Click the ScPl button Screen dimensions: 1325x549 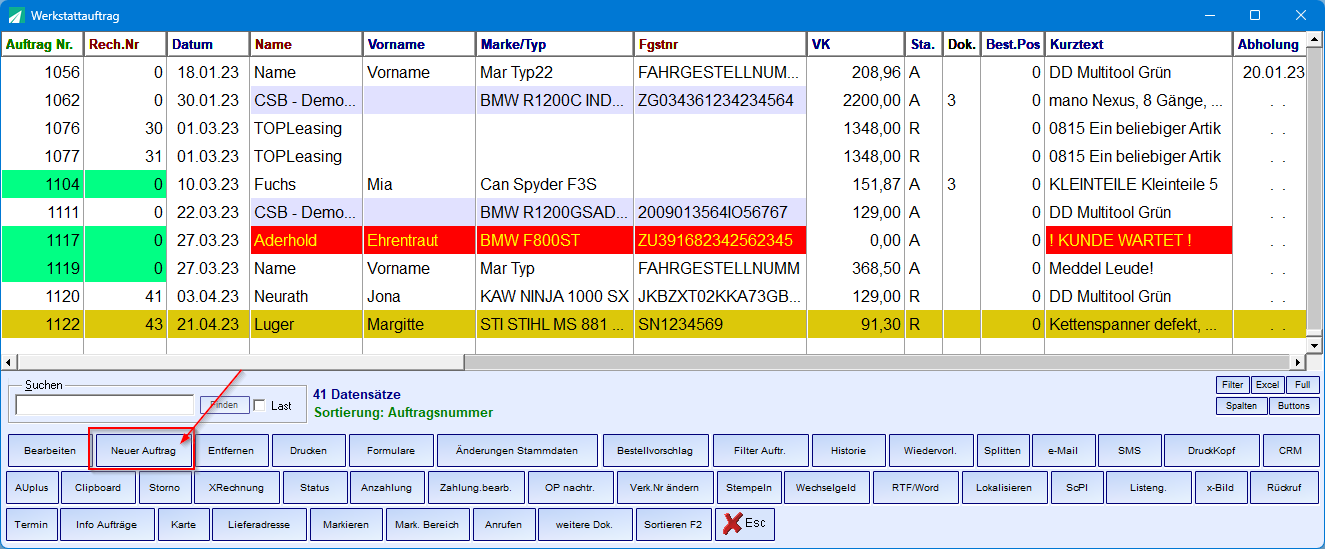[1076, 488]
